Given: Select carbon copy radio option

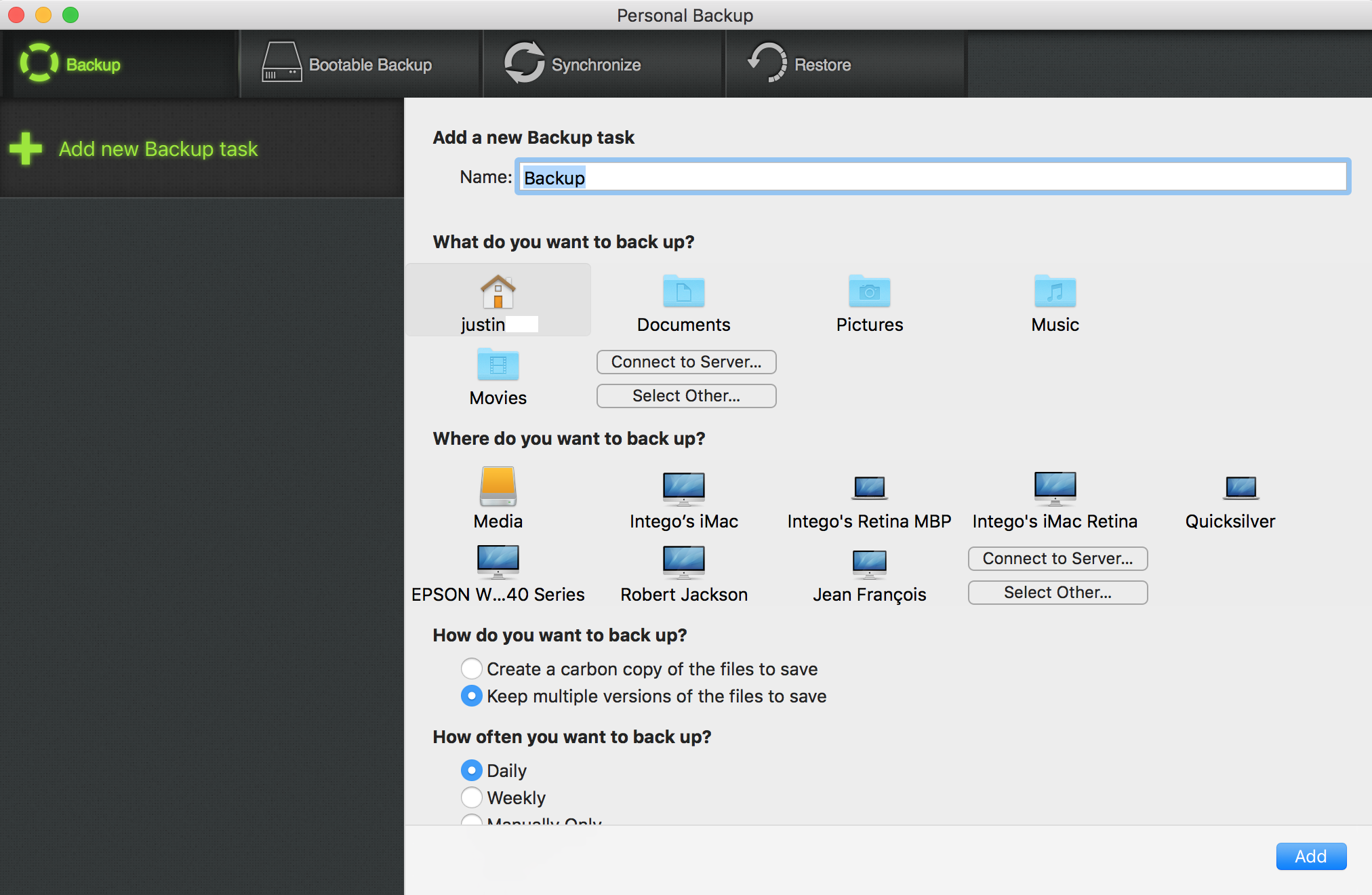Looking at the screenshot, I should pyautogui.click(x=472, y=669).
